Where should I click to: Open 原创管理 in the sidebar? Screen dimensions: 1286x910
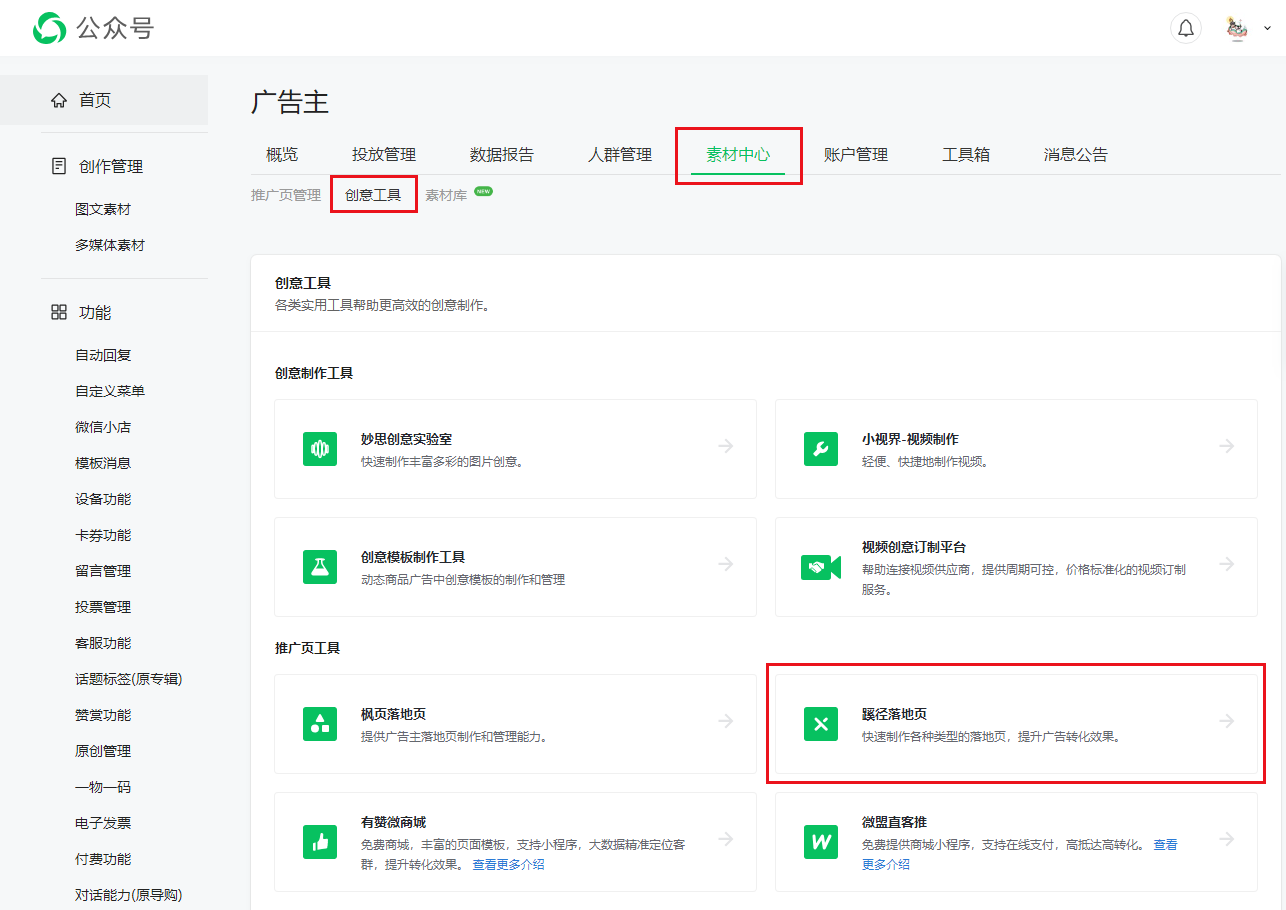tap(103, 751)
